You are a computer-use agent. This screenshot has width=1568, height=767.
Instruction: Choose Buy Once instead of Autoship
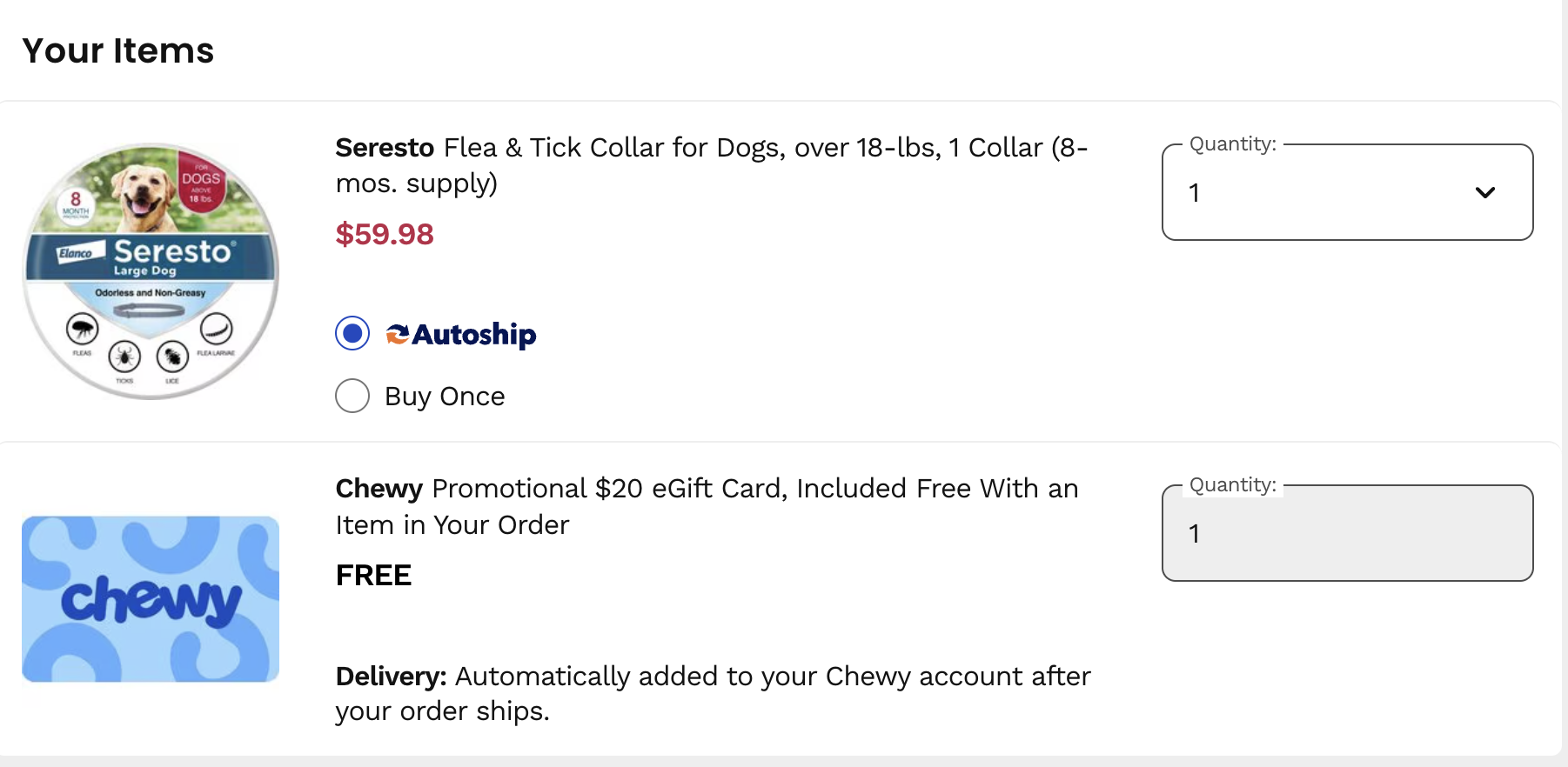point(352,396)
